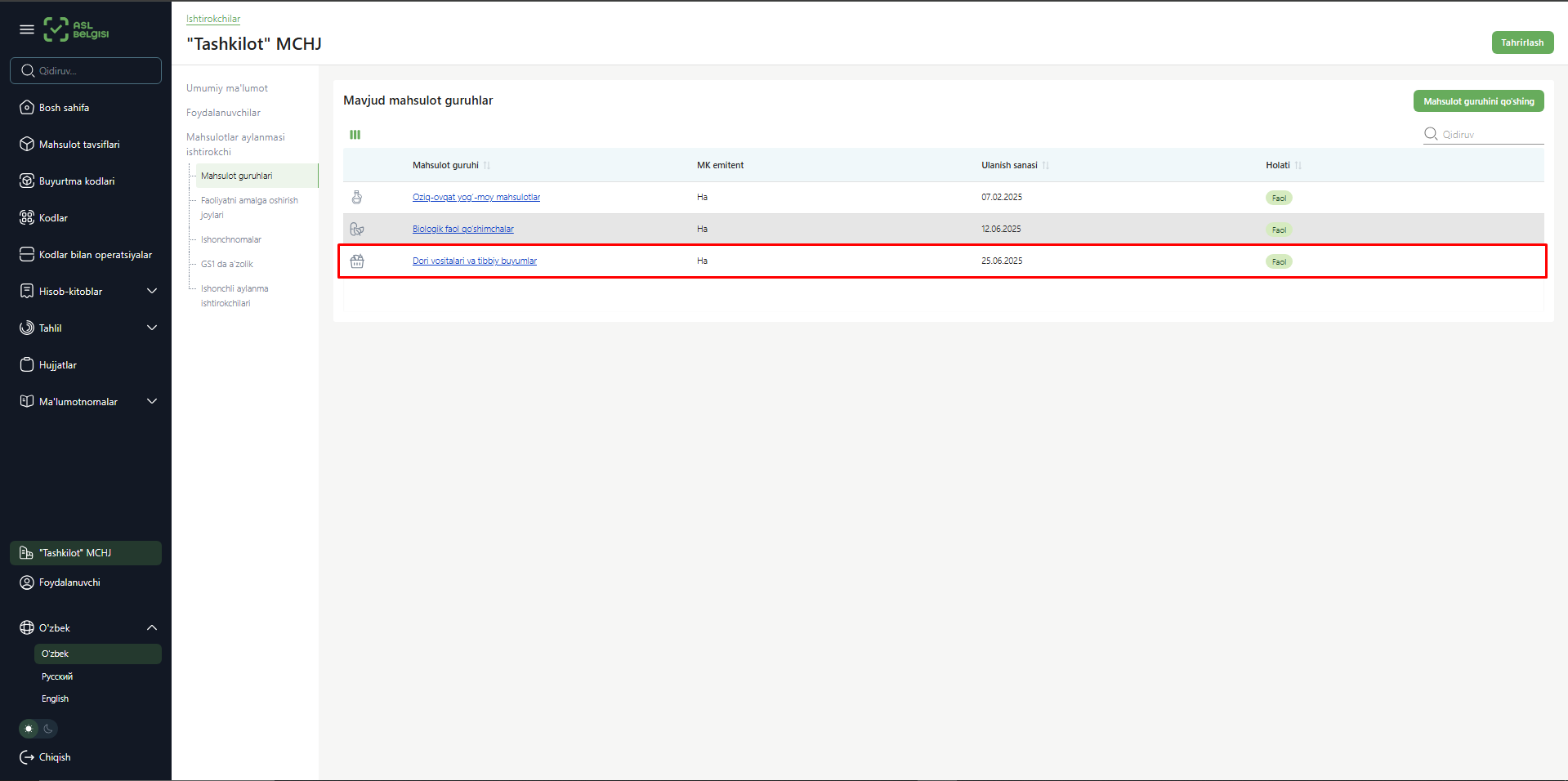The width and height of the screenshot is (1568, 781).
Task: Select the dark theme moon toggle
Action: (x=48, y=729)
